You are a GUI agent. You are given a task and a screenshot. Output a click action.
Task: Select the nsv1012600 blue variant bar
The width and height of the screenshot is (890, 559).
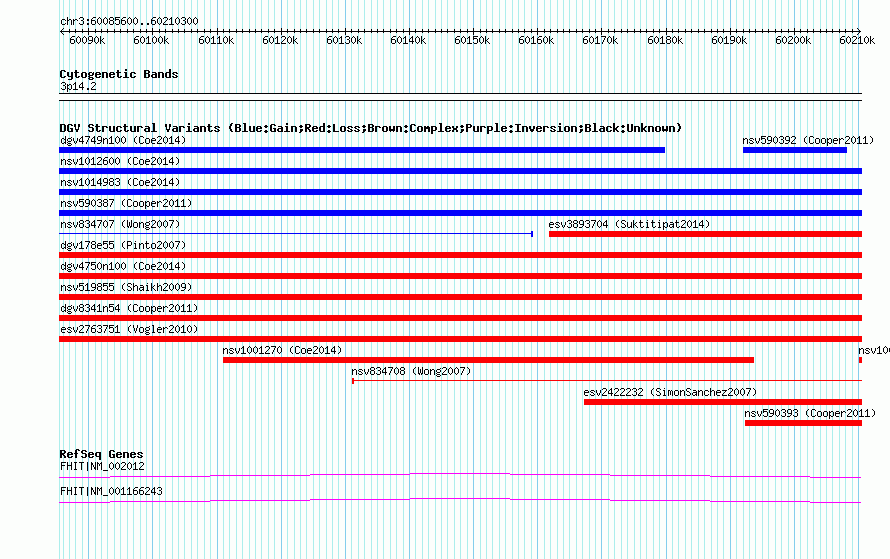coord(460,171)
